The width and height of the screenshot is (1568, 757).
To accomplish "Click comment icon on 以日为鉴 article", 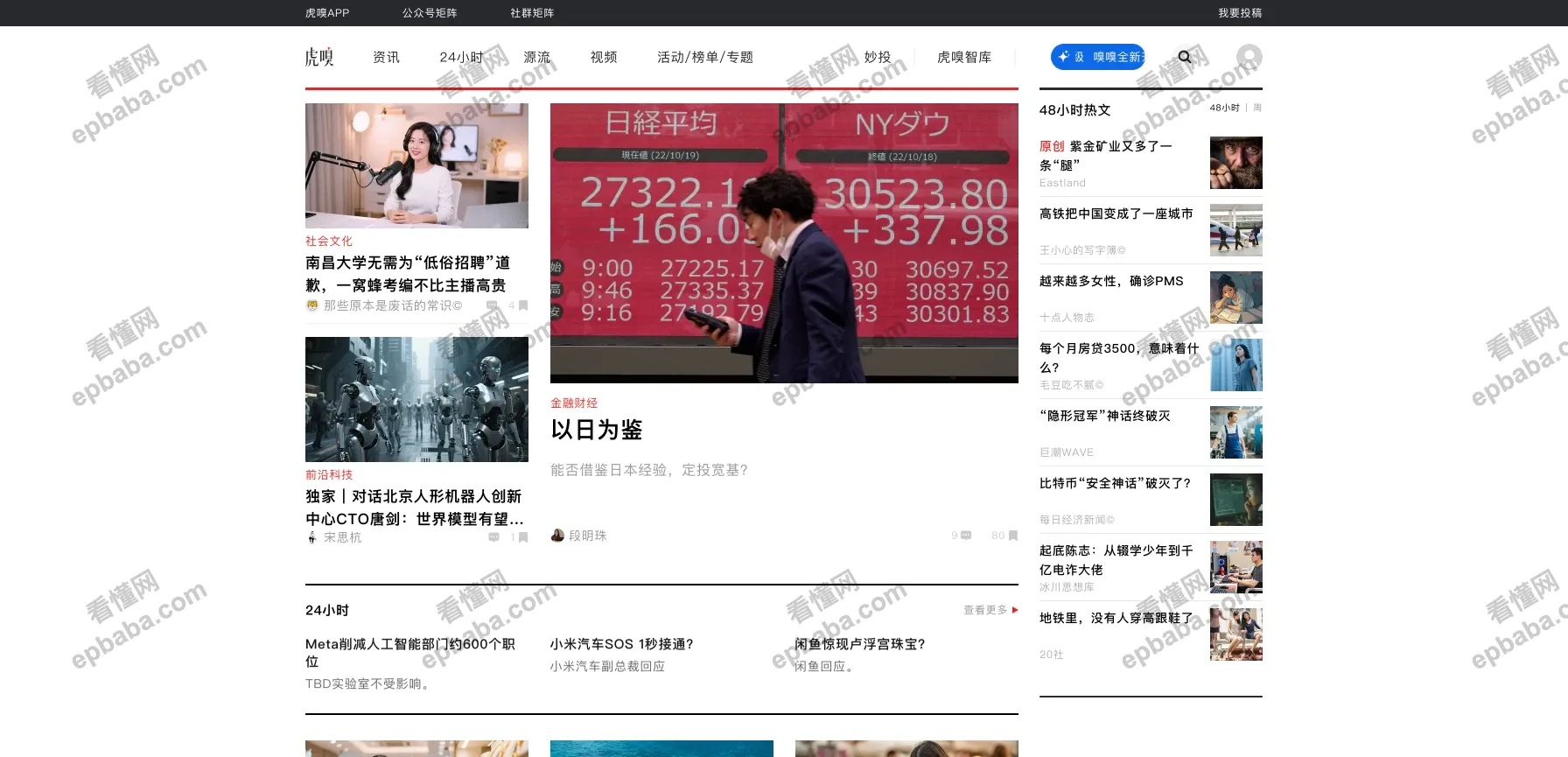I will pyautogui.click(x=966, y=536).
